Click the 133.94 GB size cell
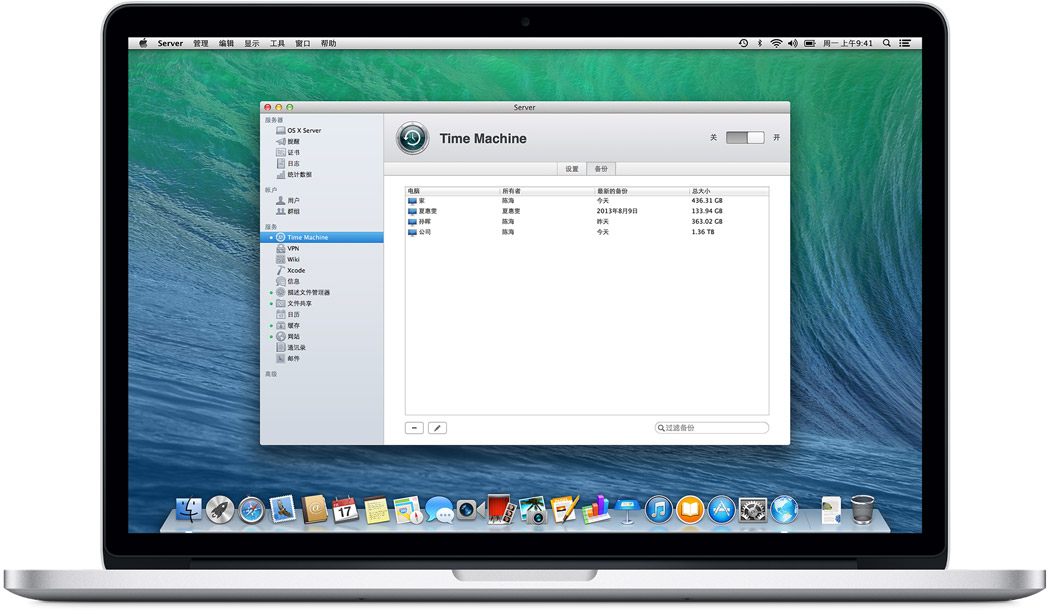The image size is (1050, 610). click(706, 211)
